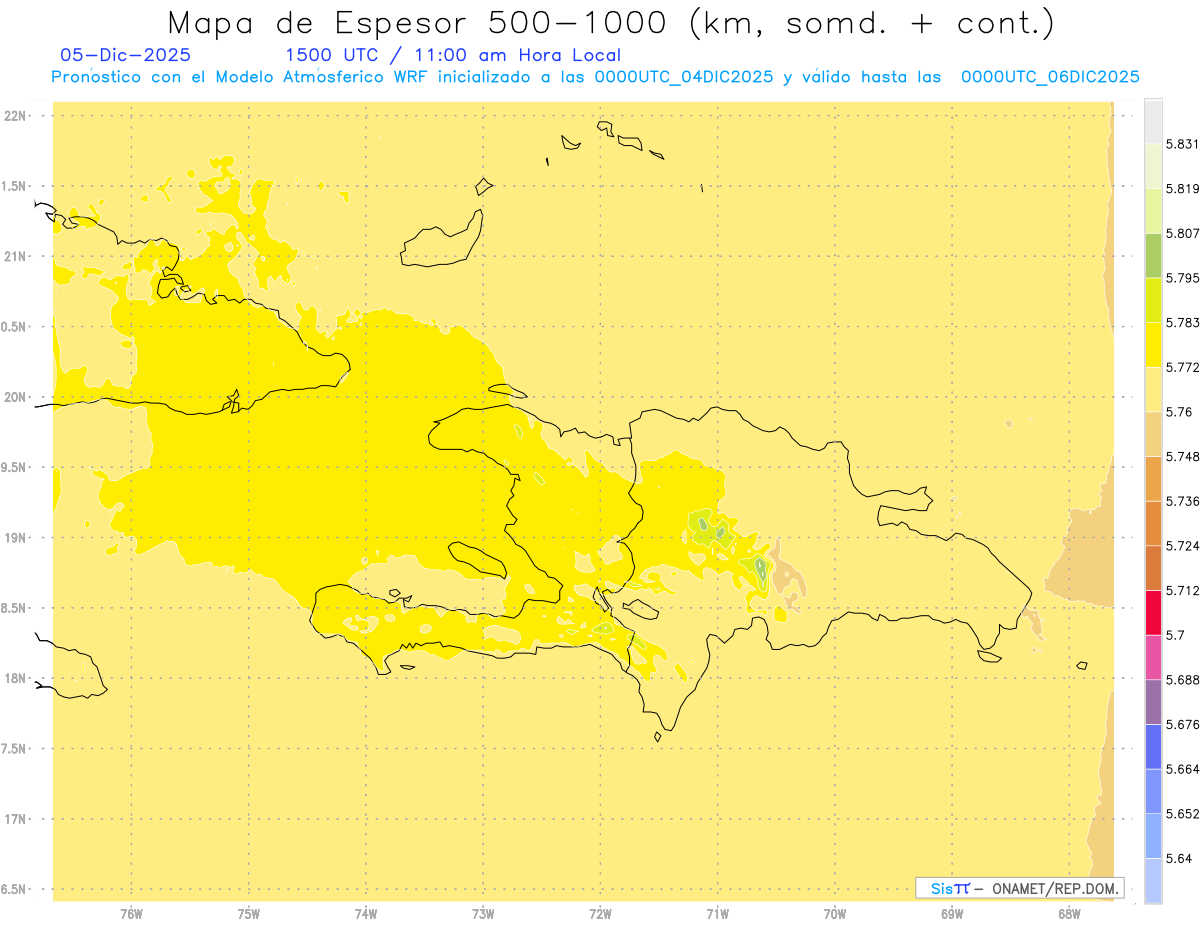The image size is (1200, 927).
Task: Select the 5.676 legend value
Action: 1182,724
